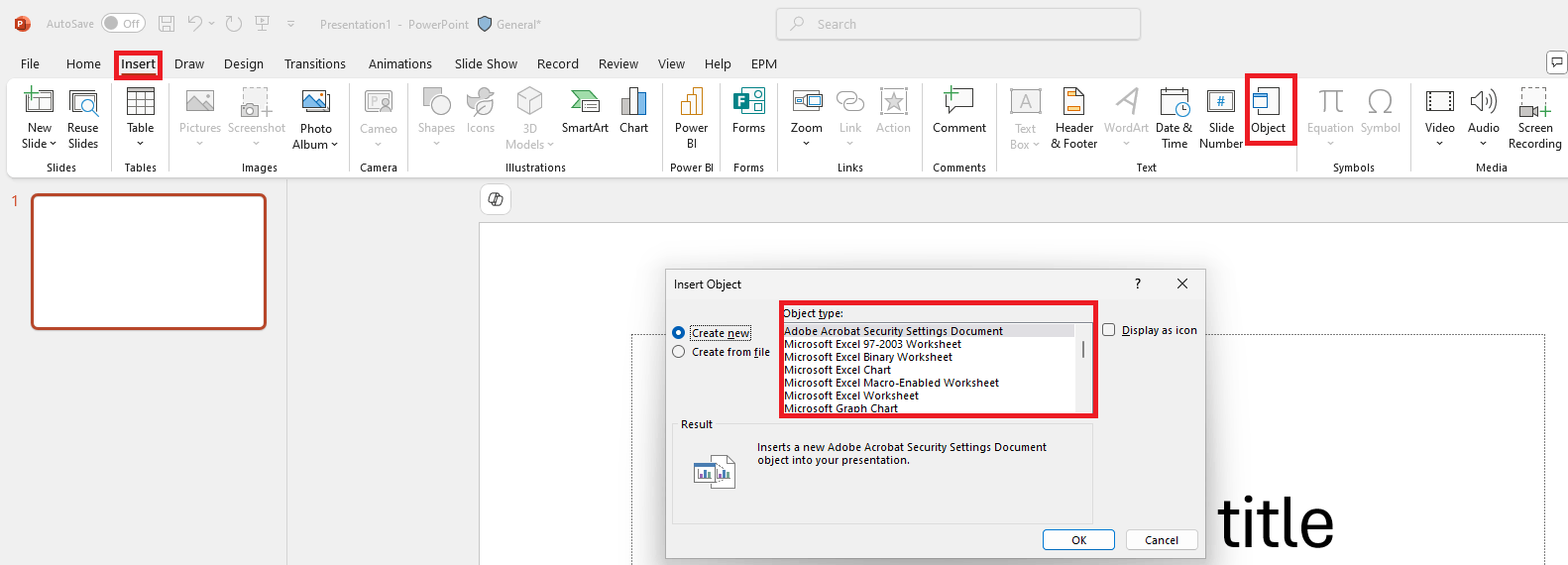The width and height of the screenshot is (1568, 565).
Task: Expand Video dropdown arrow
Action: [x=1439, y=144]
